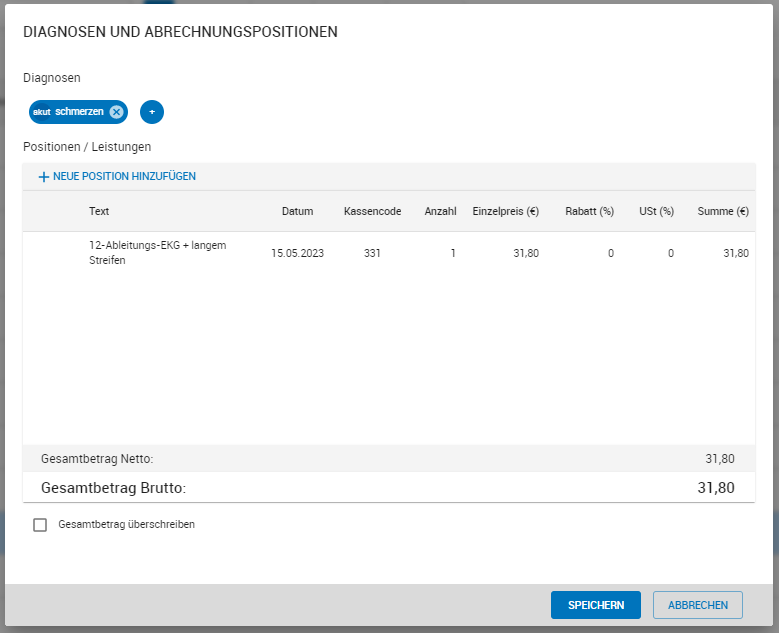Screen dimensions: 779x633
Task: Select the 'Einzelpreis (€)' column header
Action: pyautogui.click(x=505, y=211)
